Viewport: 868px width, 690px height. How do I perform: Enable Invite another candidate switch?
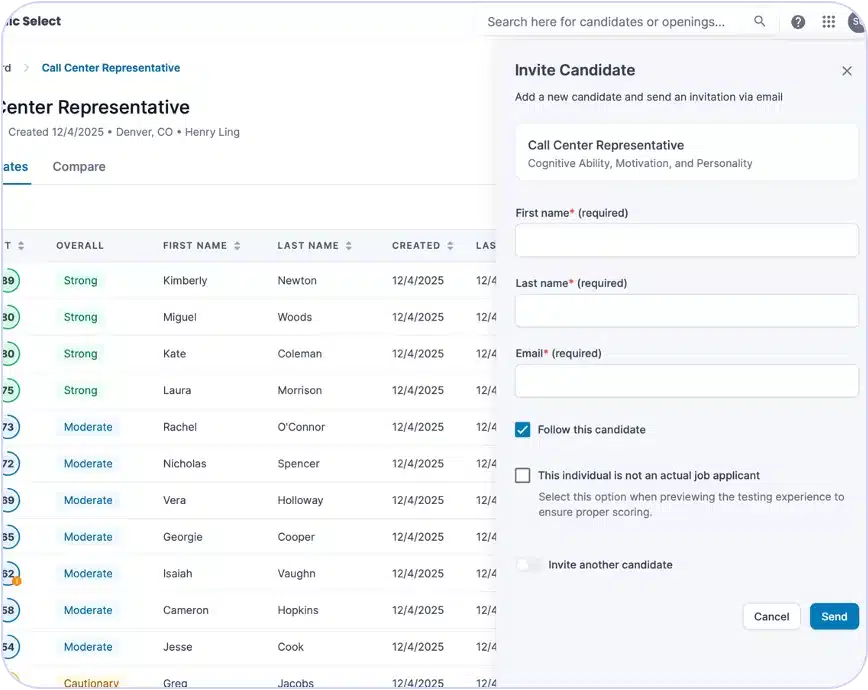[x=529, y=565]
